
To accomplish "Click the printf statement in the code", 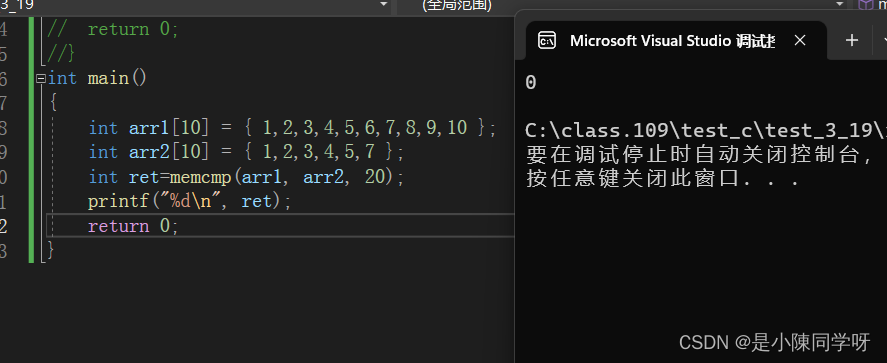I will (190, 201).
